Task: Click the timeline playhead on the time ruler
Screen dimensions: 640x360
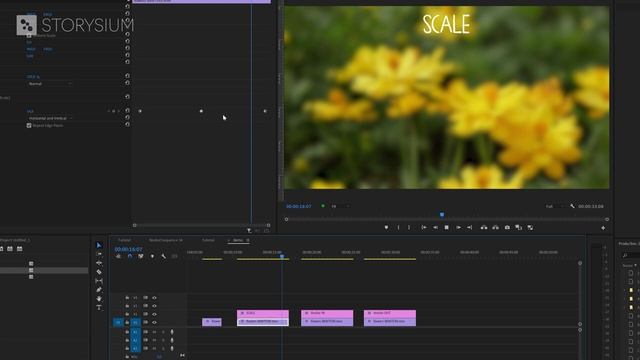Action: (x=282, y=256)
